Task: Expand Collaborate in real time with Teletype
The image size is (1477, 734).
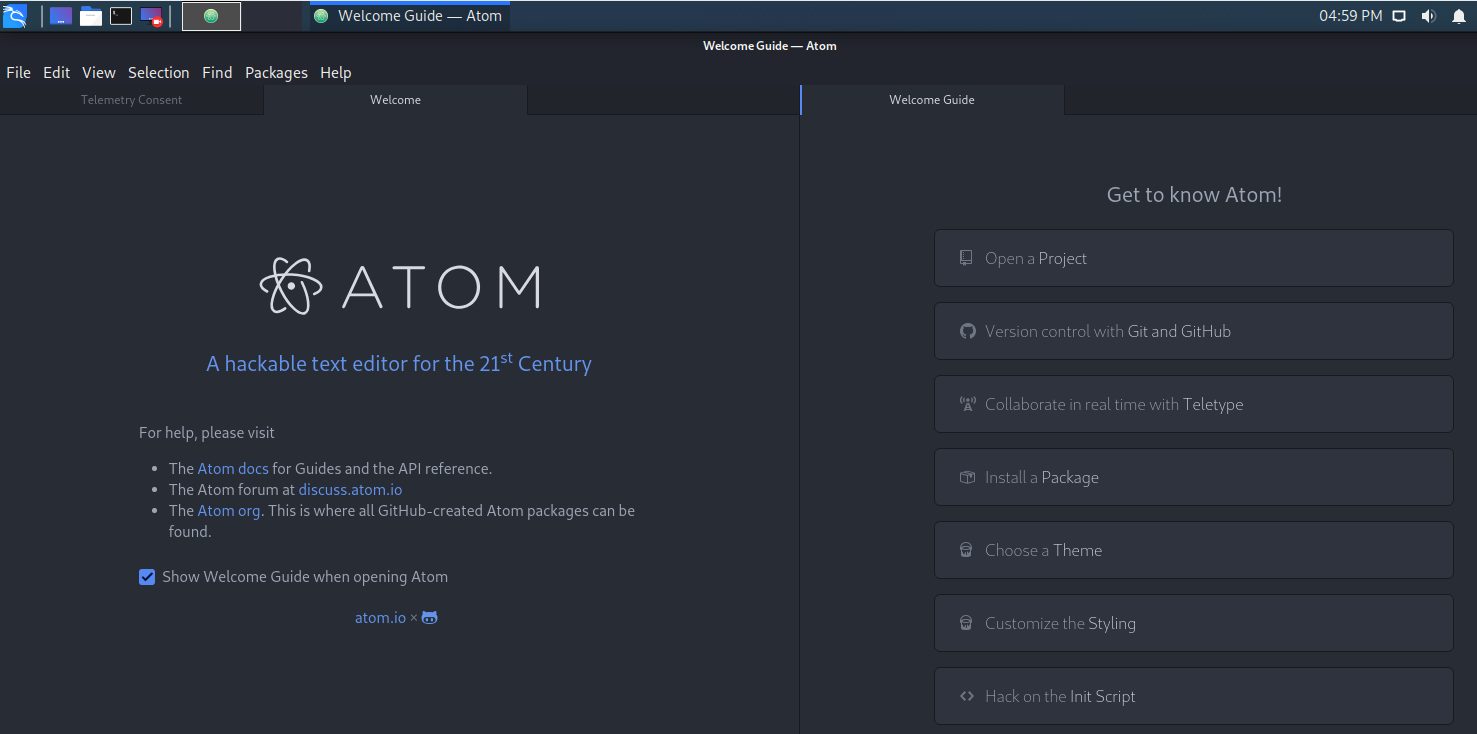Action: pyautogui.click(x=1192, y=404)
